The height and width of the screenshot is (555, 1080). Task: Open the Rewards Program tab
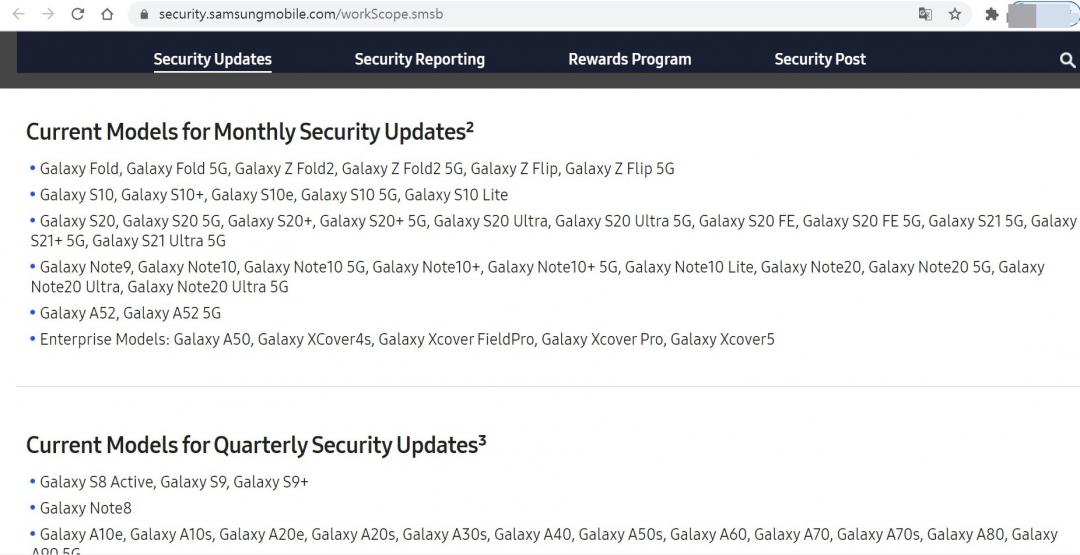tap(629, 59)
